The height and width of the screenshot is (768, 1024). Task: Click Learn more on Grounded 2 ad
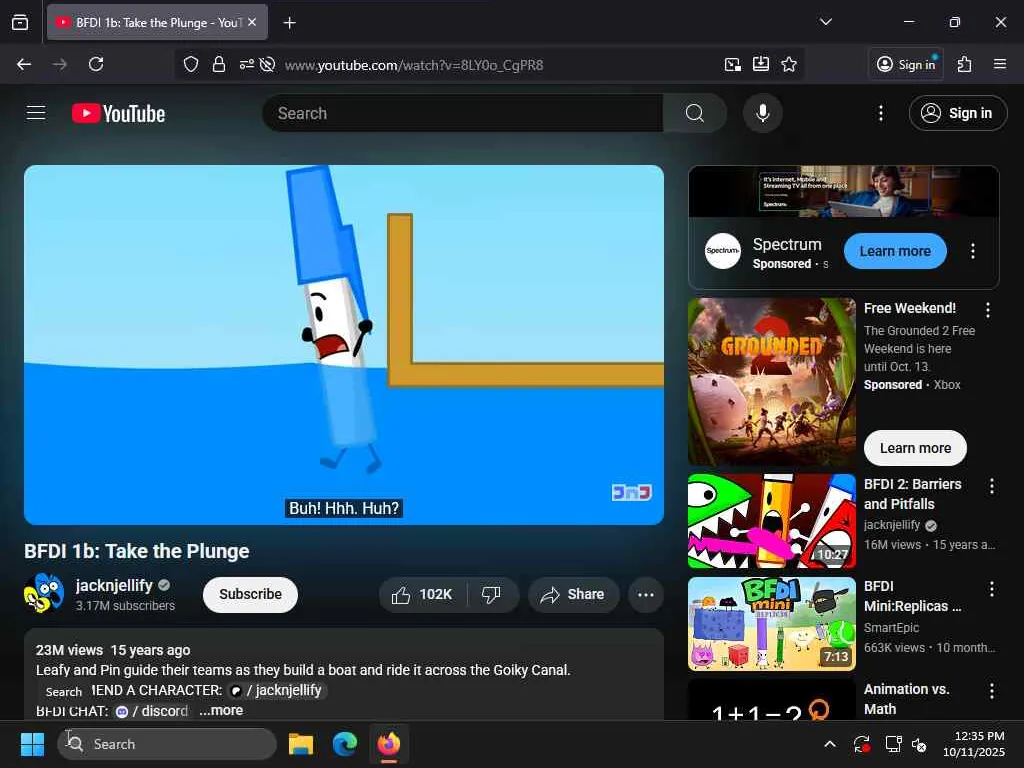(x=915, y=448)
